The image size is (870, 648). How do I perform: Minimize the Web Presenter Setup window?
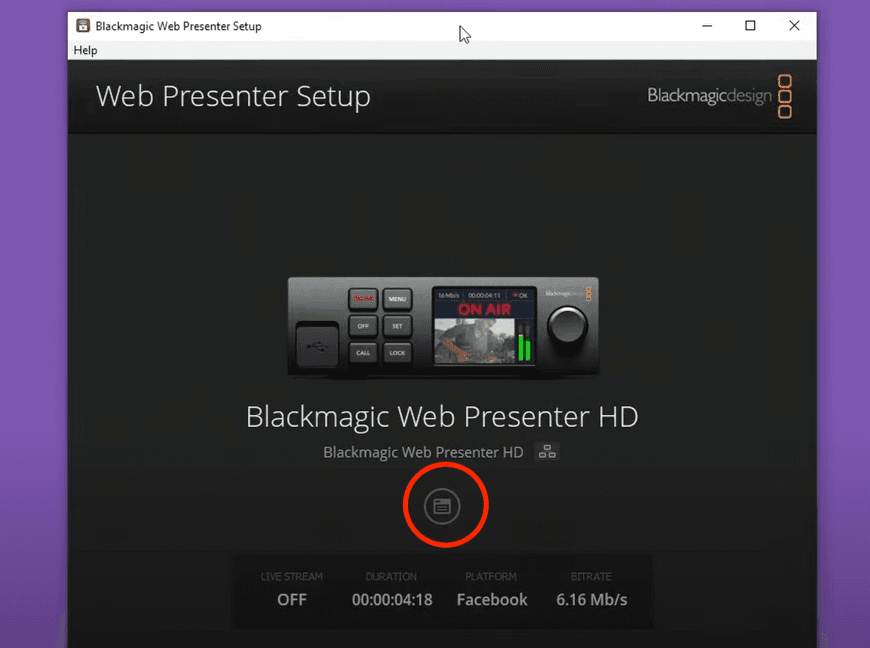pyautogui.click(x=707, y=26)
